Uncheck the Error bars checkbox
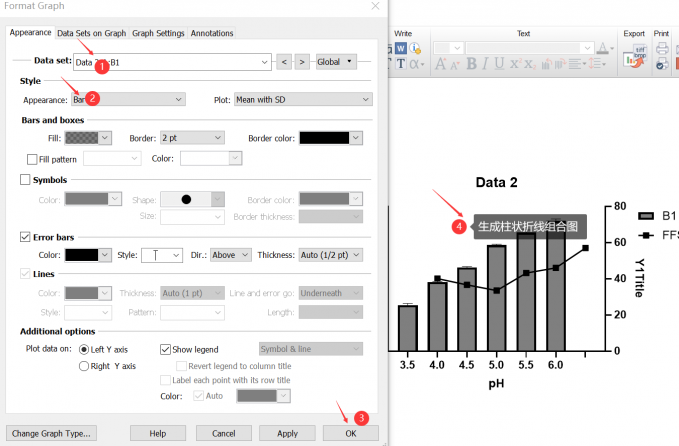This screenshot has width=679, height=446. tap(25, 237)
